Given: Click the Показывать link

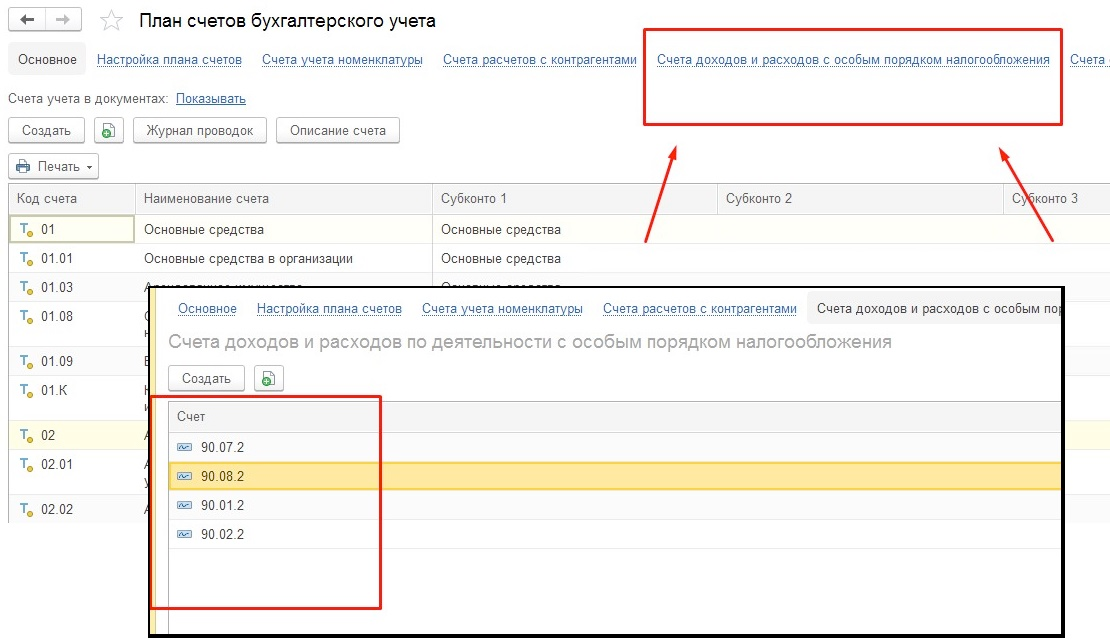Looking at the screenshot, I should point(211,98).
